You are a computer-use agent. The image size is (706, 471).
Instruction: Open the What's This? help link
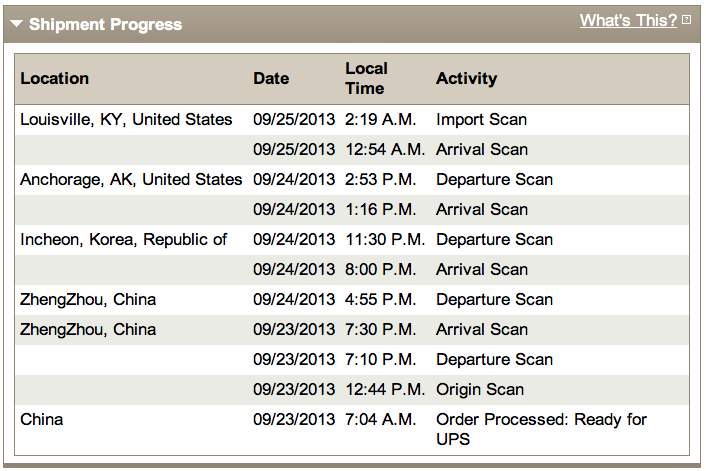[x=628, y=21]
